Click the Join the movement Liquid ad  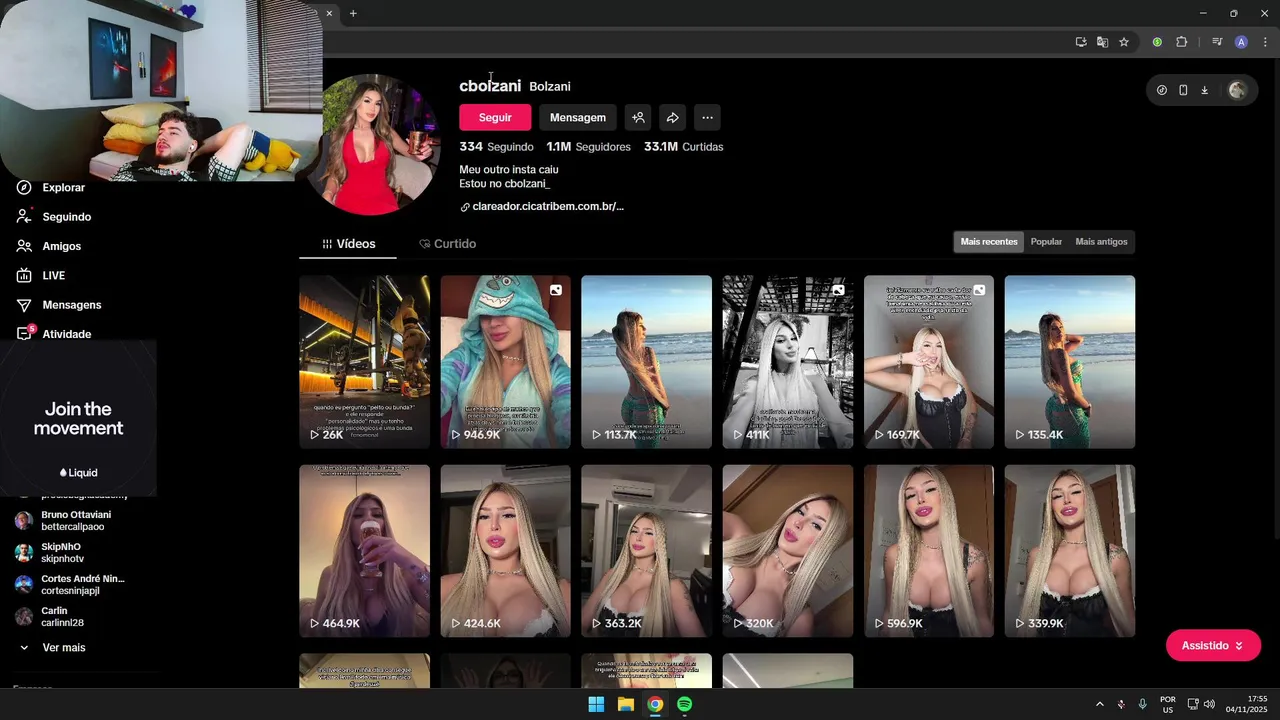click(78, 419)
